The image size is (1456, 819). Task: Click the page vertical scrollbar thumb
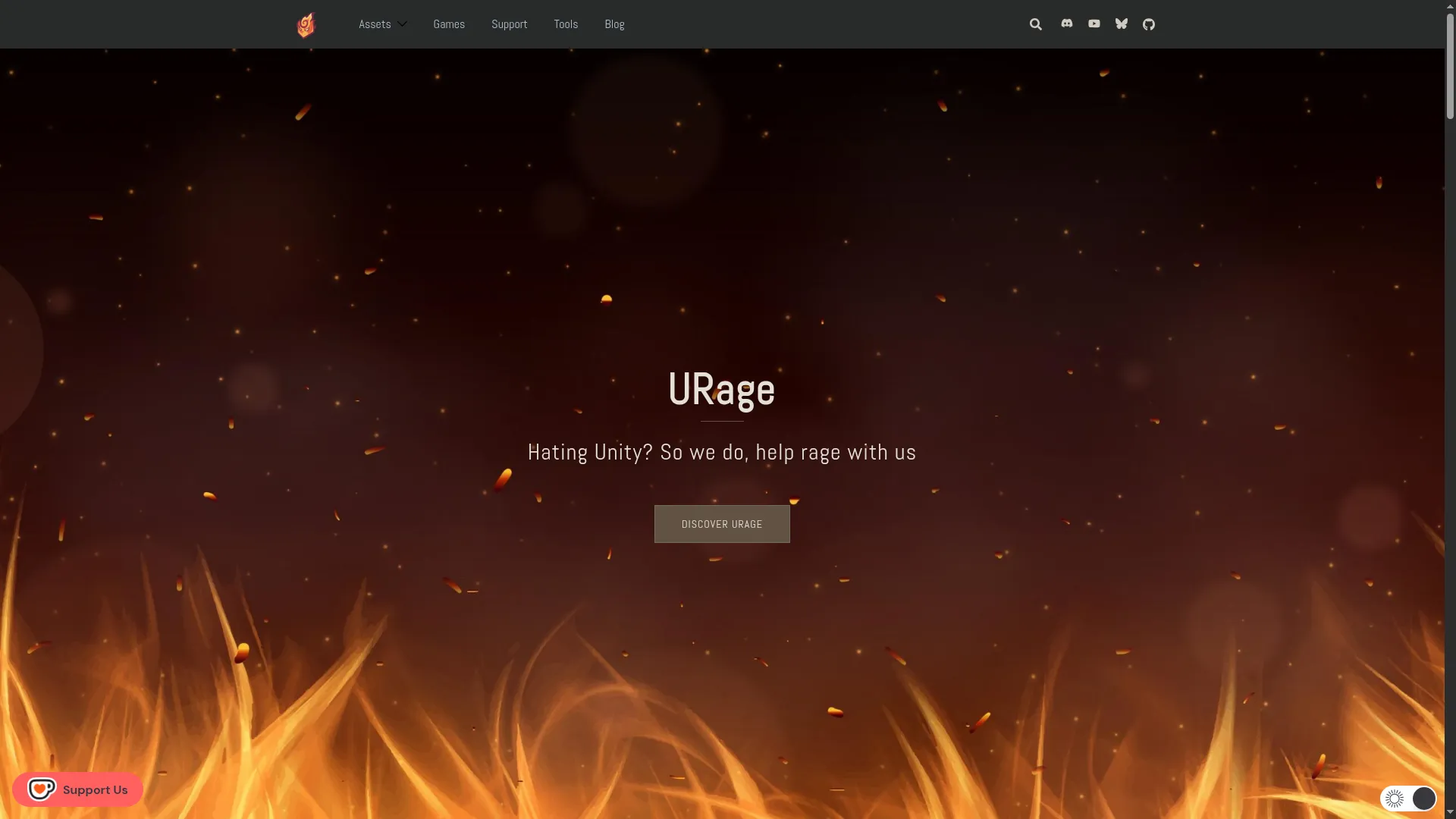1450,66
